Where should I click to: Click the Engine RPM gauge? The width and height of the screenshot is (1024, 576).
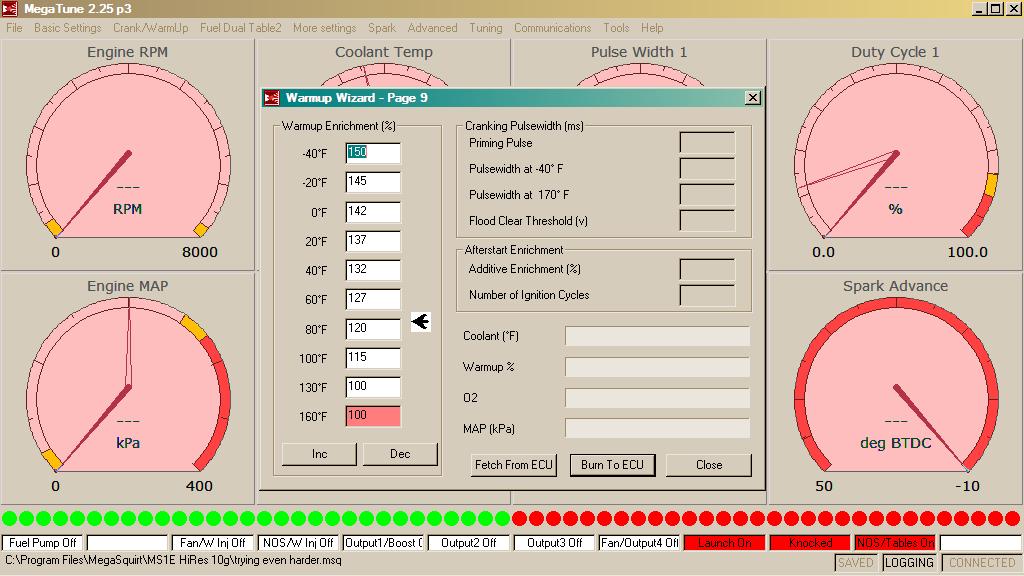(x=127, y=155)
